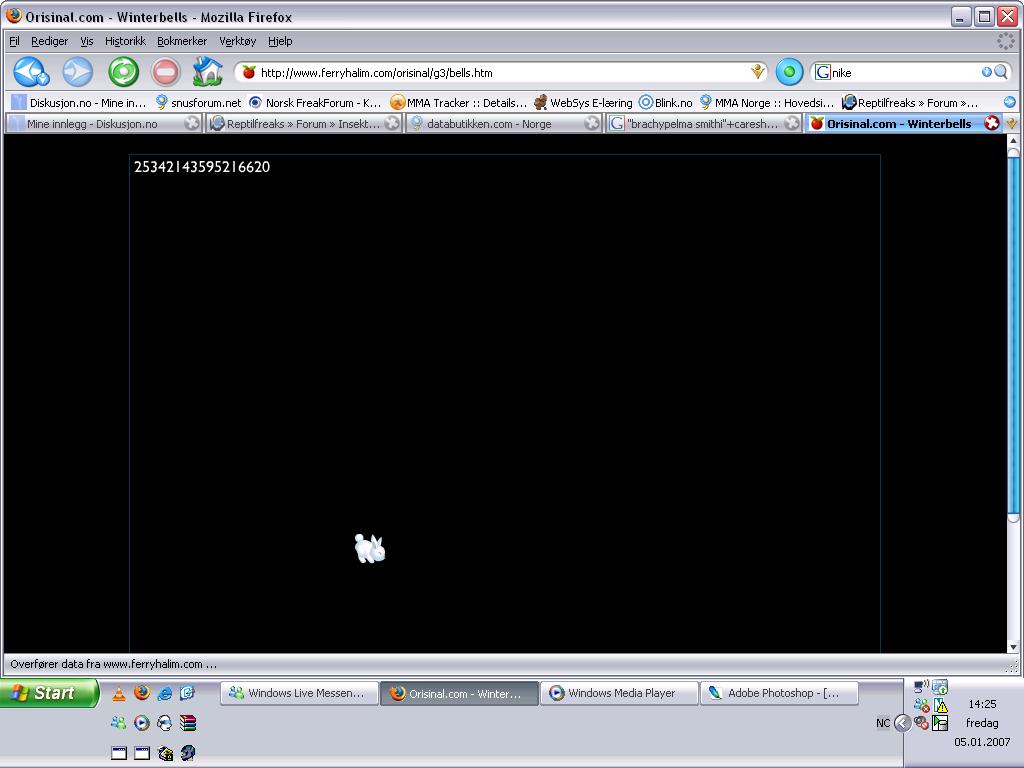Switch to Windows Live Messenger taskbar button
Image resolution: width=1024 pixels, height=768 pixels.
(300, 693)
